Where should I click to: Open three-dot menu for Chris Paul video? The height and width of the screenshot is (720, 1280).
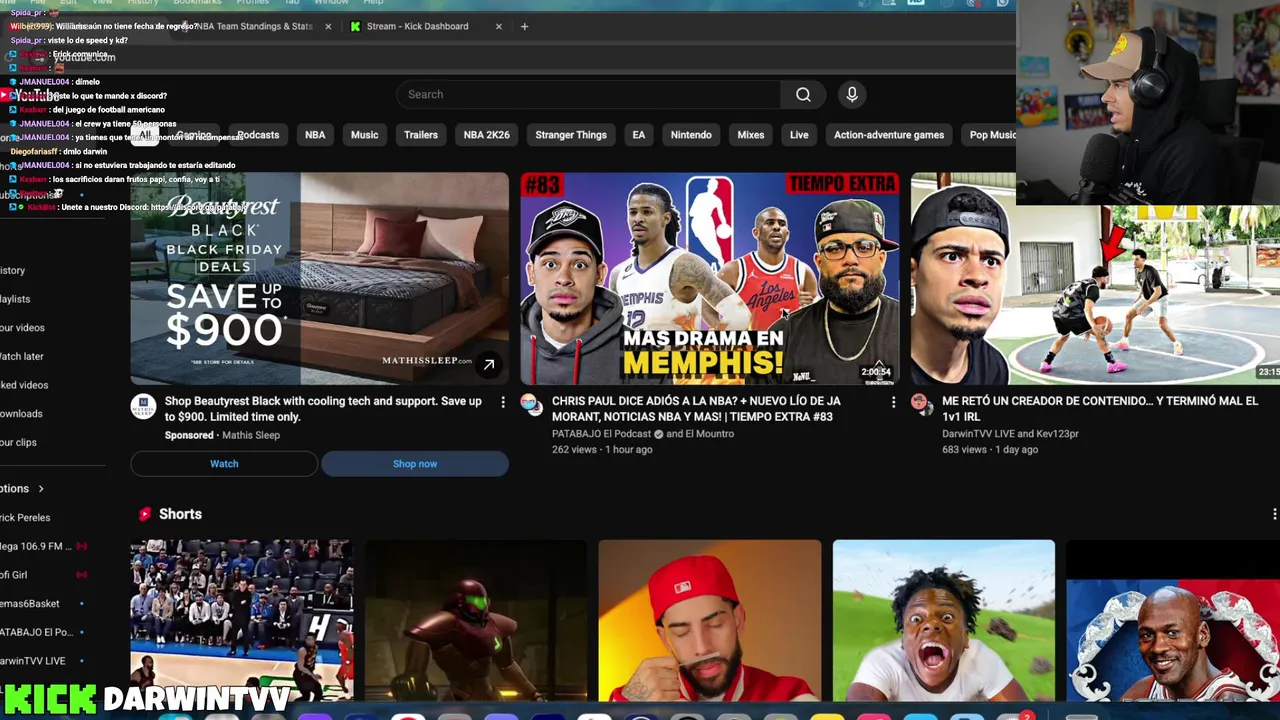pyautogui.click(x=893, y=402)
